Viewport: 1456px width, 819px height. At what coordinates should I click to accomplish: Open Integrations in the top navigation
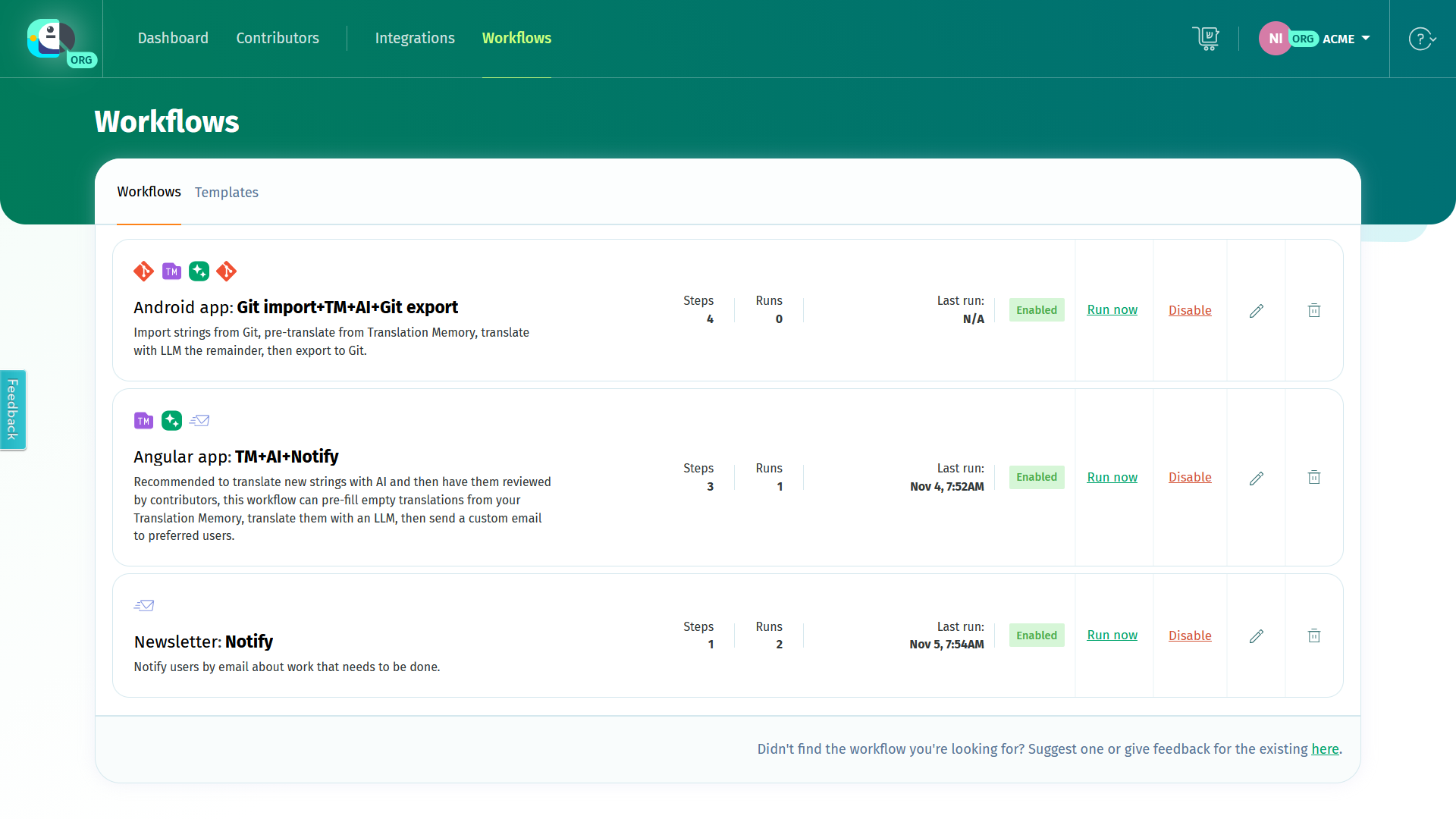(x=415, y=38)
